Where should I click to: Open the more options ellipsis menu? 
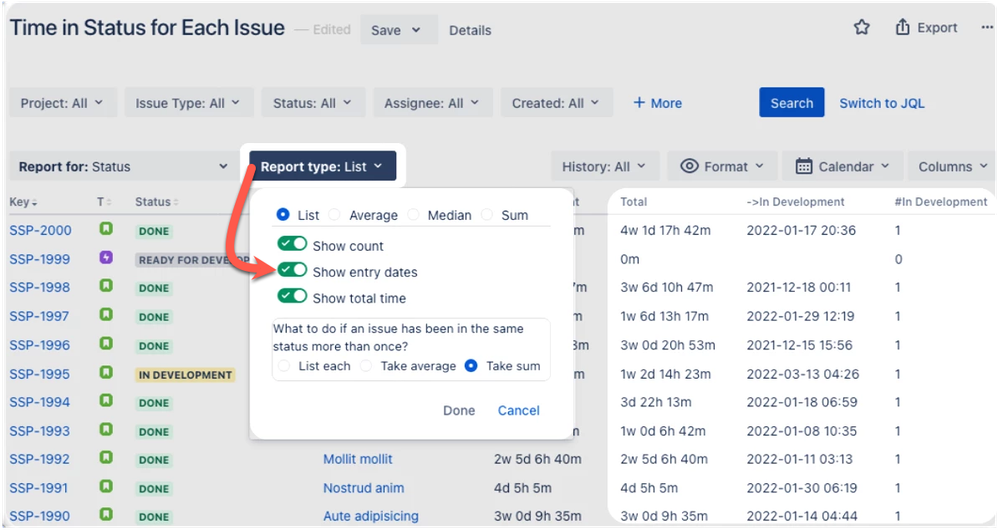(987, 27)
